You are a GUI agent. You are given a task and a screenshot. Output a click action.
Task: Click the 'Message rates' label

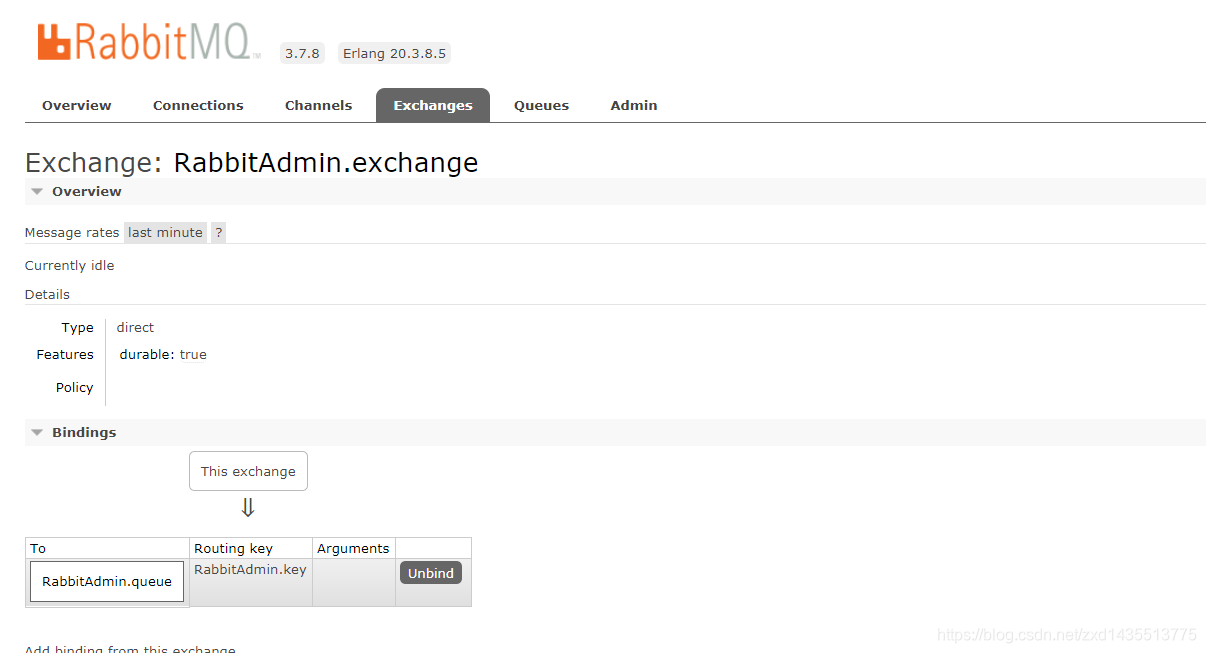click(x=72, y=232)
